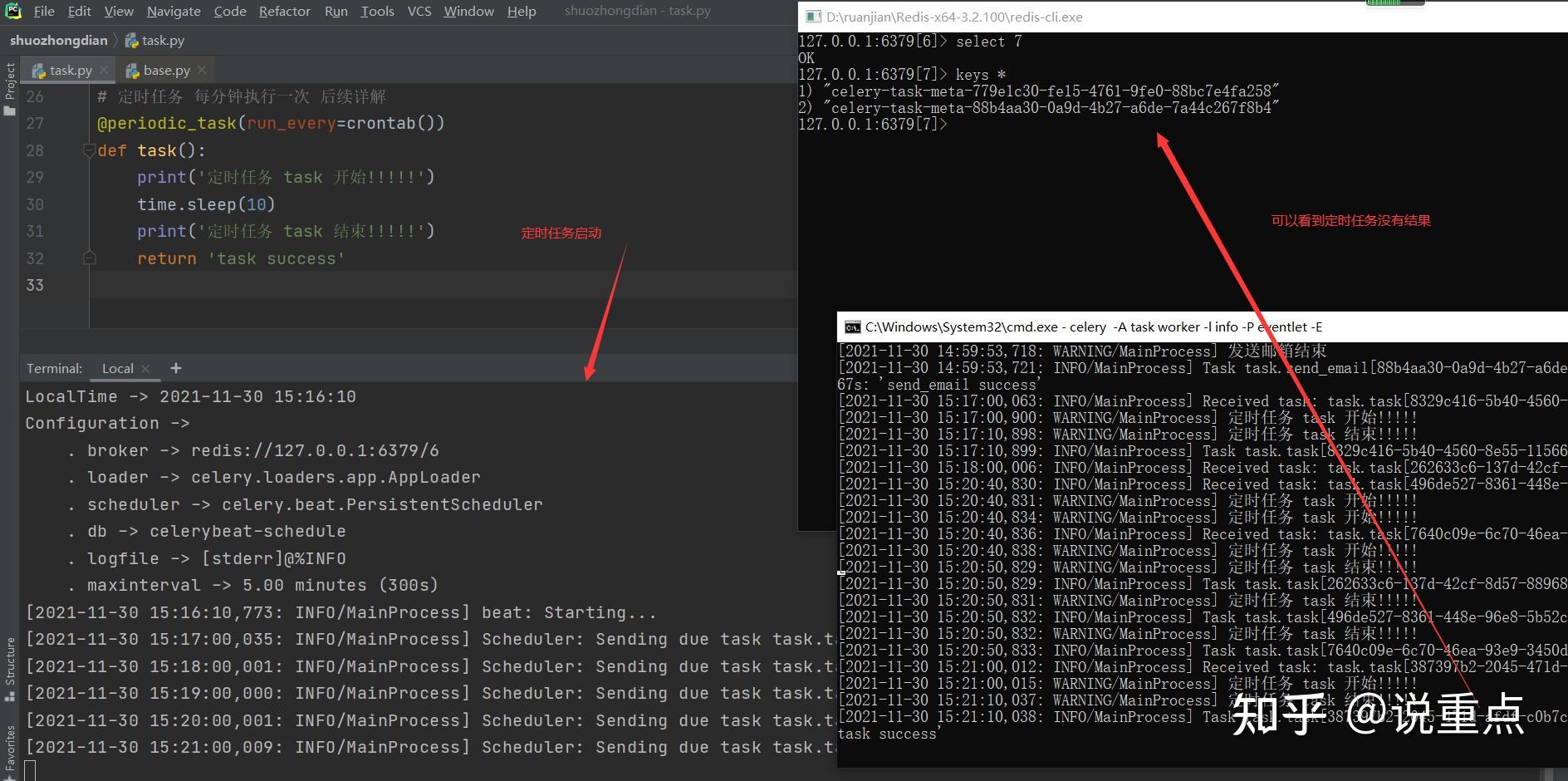
Task: Click the 'beat: Starting...' log line
Action: tap(341, 612)
